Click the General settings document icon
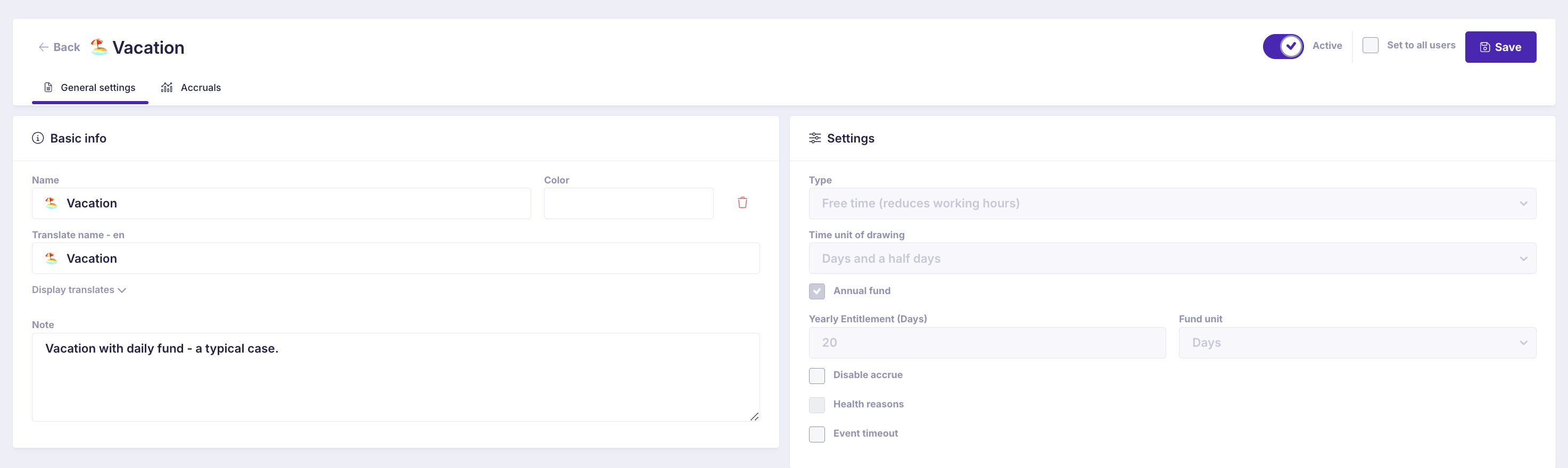 48,88
